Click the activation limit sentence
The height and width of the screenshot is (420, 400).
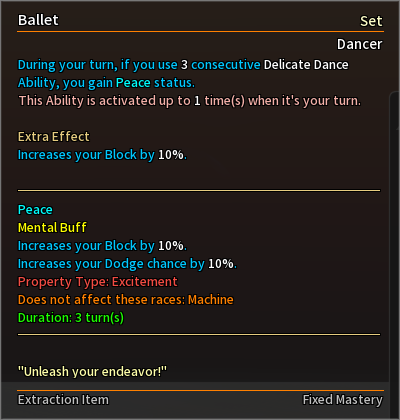(190, 100)
